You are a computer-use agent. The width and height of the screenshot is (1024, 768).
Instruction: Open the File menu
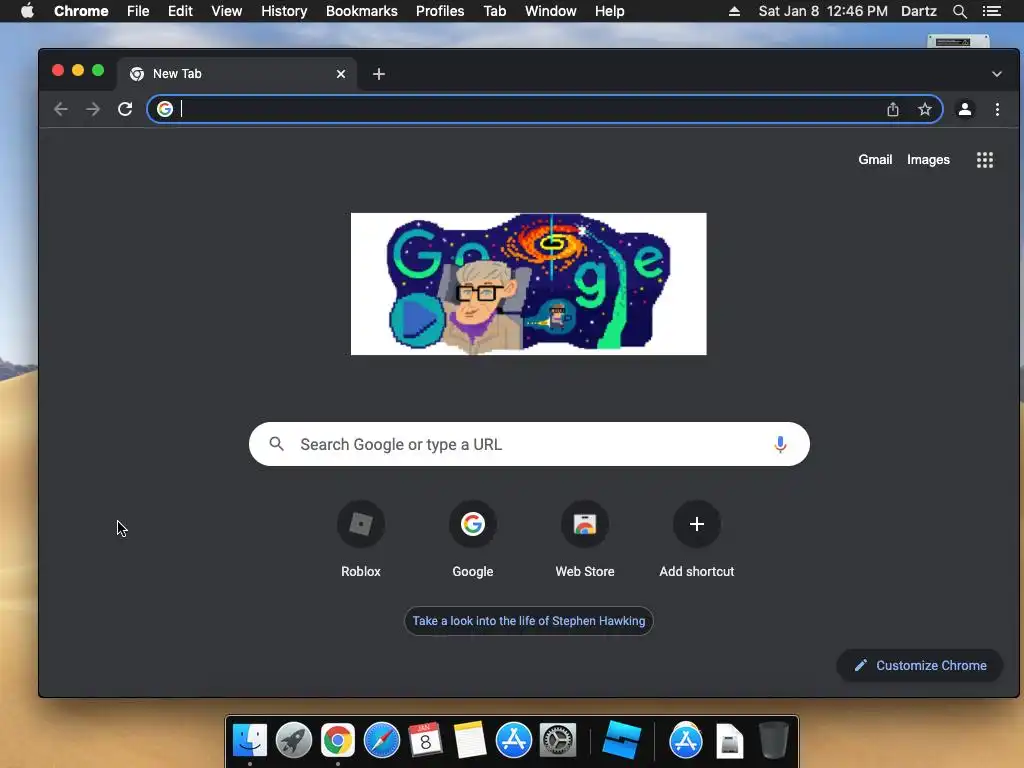138,11
